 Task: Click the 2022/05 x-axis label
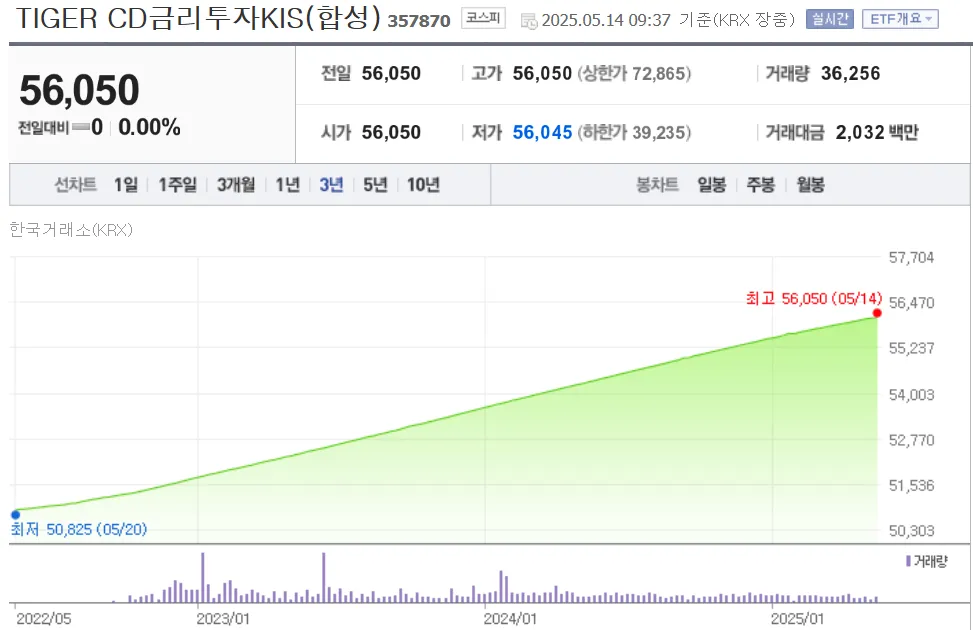point(43,618)
